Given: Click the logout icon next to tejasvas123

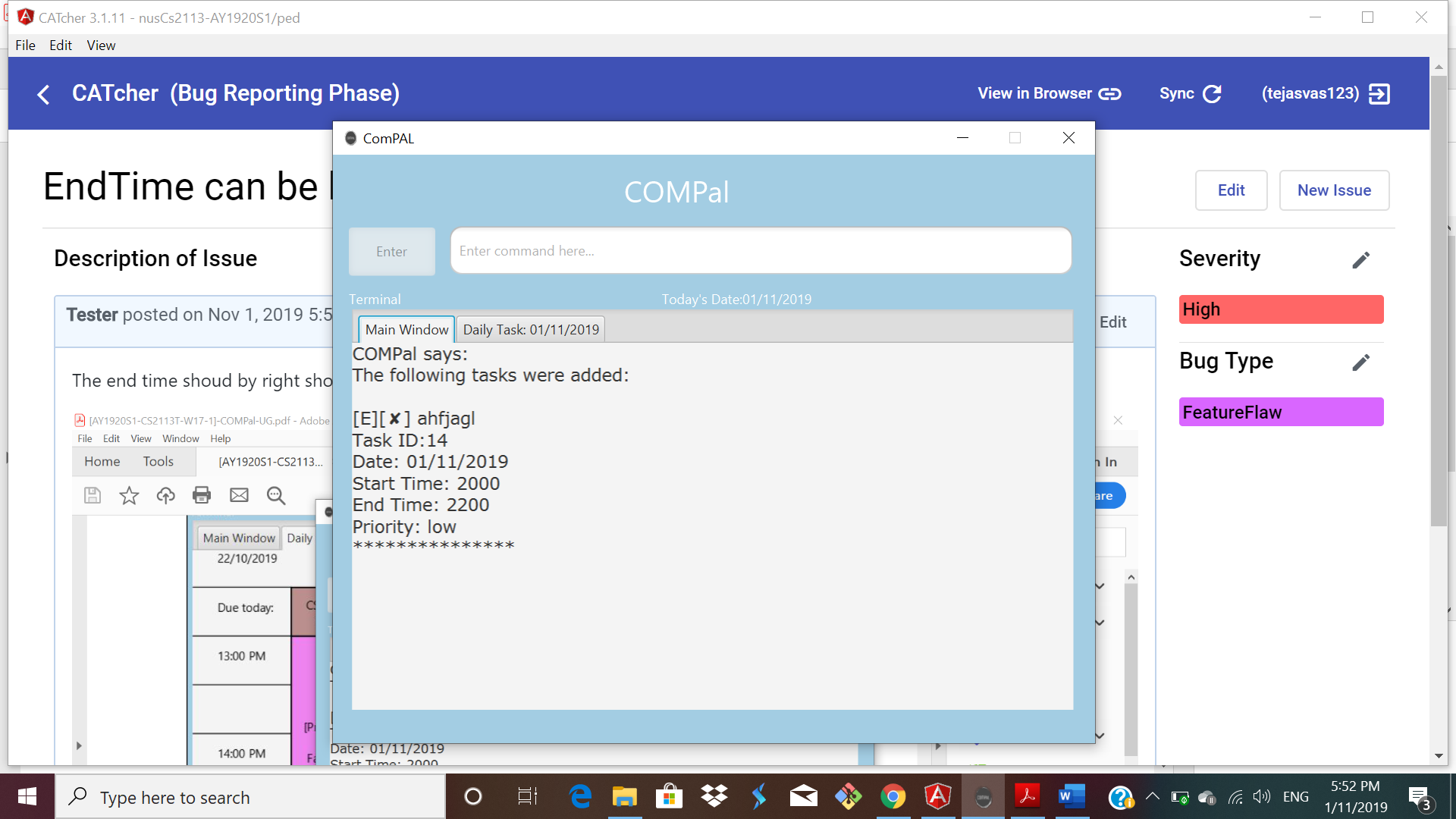Looking at the screenshot, I should coord(1379,93).
